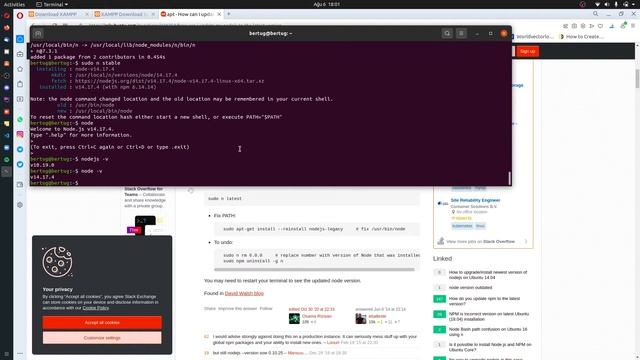The width and height of the screenshot is (640, 360).
Task: Open Terminal app menu dropdown in top bar
Action: 52,4
